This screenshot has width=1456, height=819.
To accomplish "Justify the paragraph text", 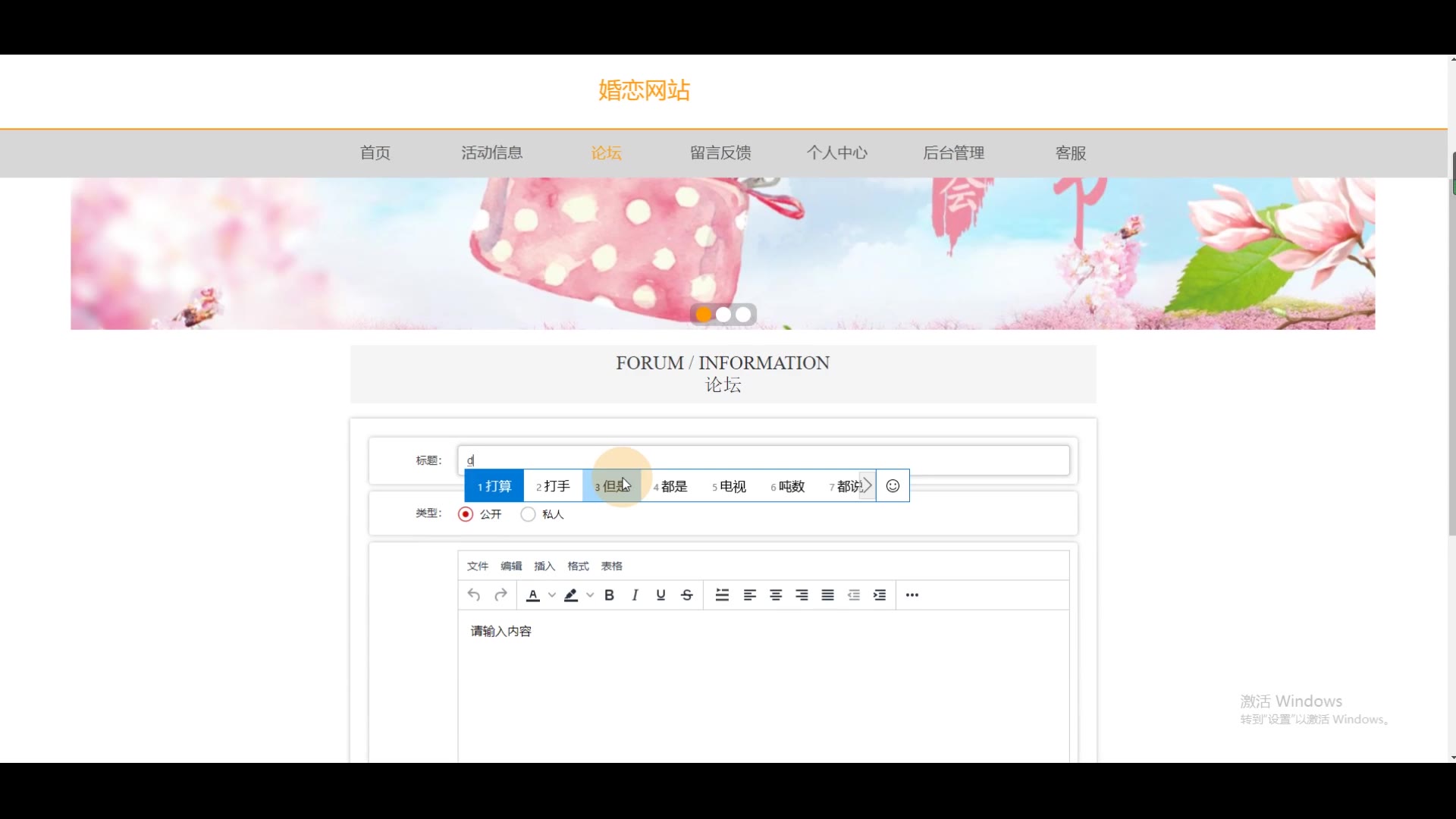I will tap(827, 595).
